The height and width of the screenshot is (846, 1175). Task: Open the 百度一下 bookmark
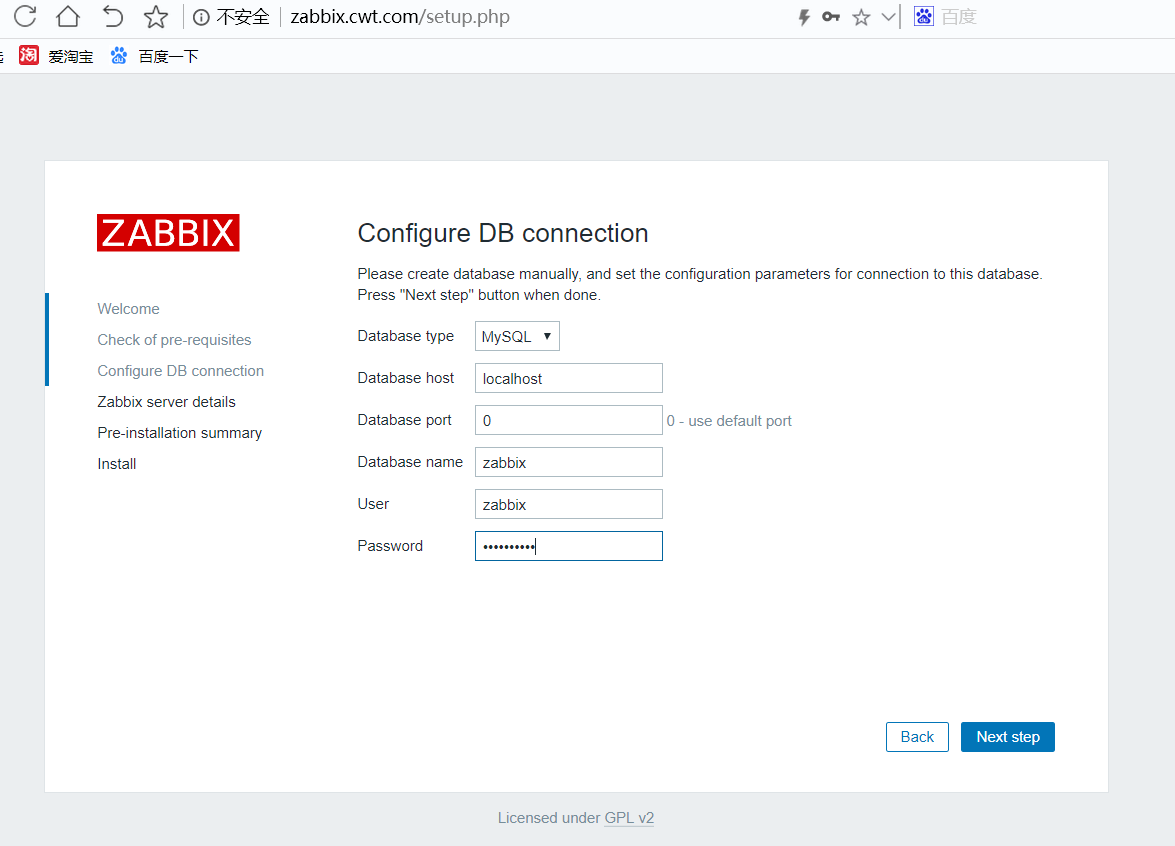(154, 56)
